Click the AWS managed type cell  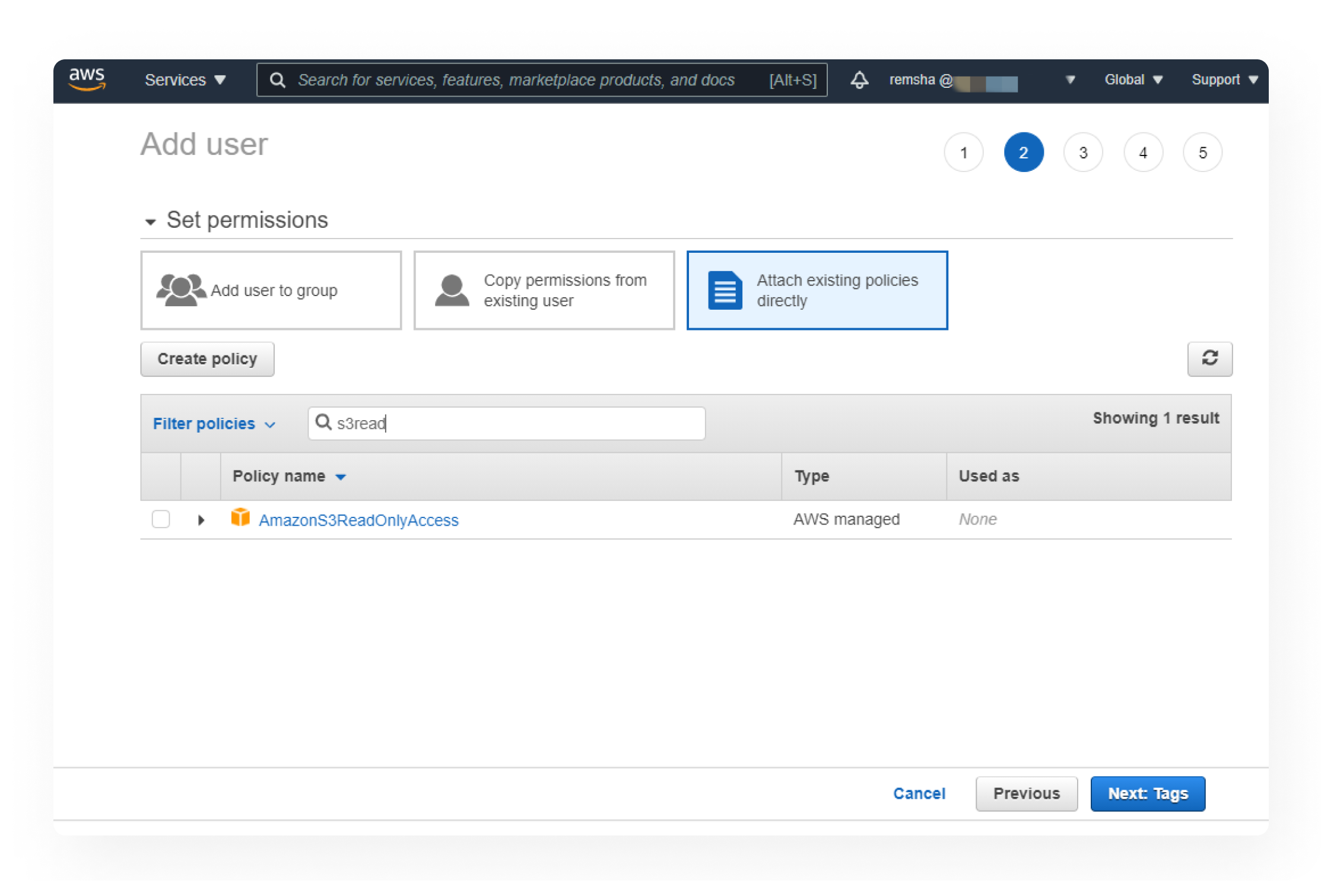(x=846, y=519)
